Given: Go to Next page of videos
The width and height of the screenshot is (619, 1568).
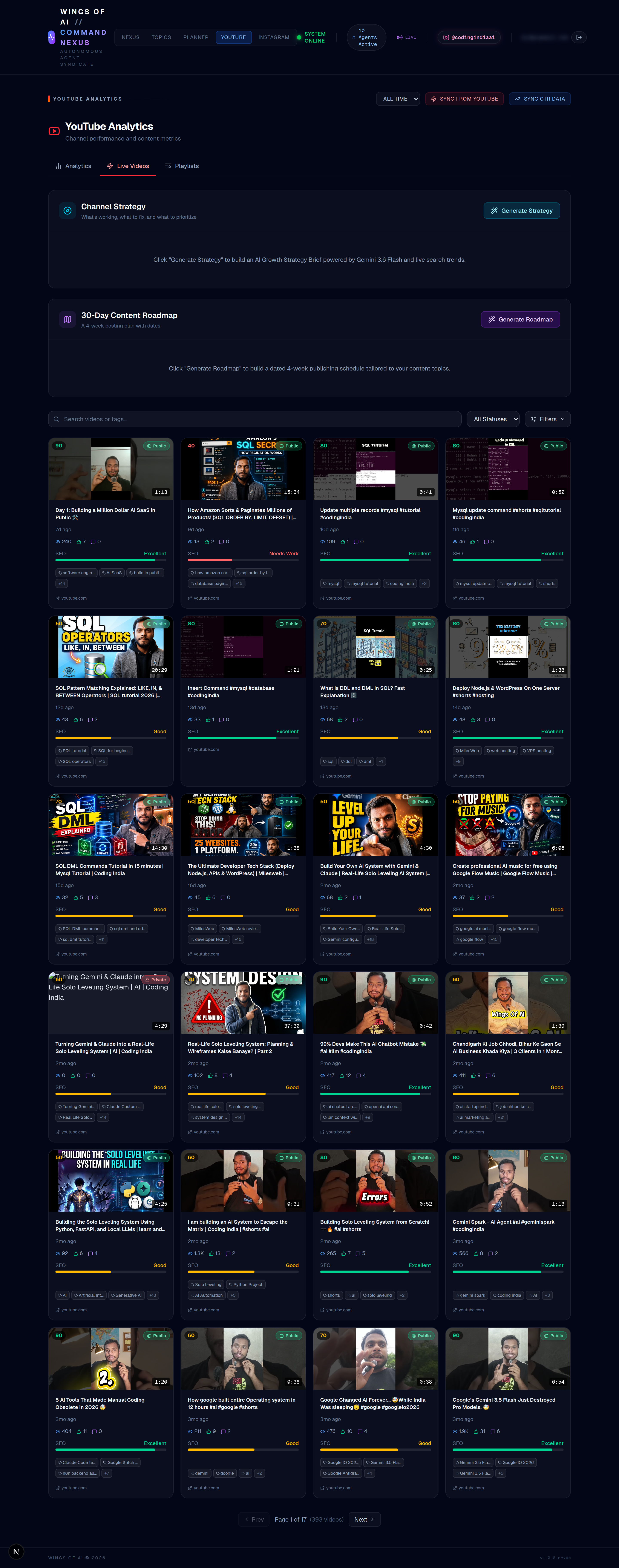Looking at the screenshot, I should (x=365, y=1519).
